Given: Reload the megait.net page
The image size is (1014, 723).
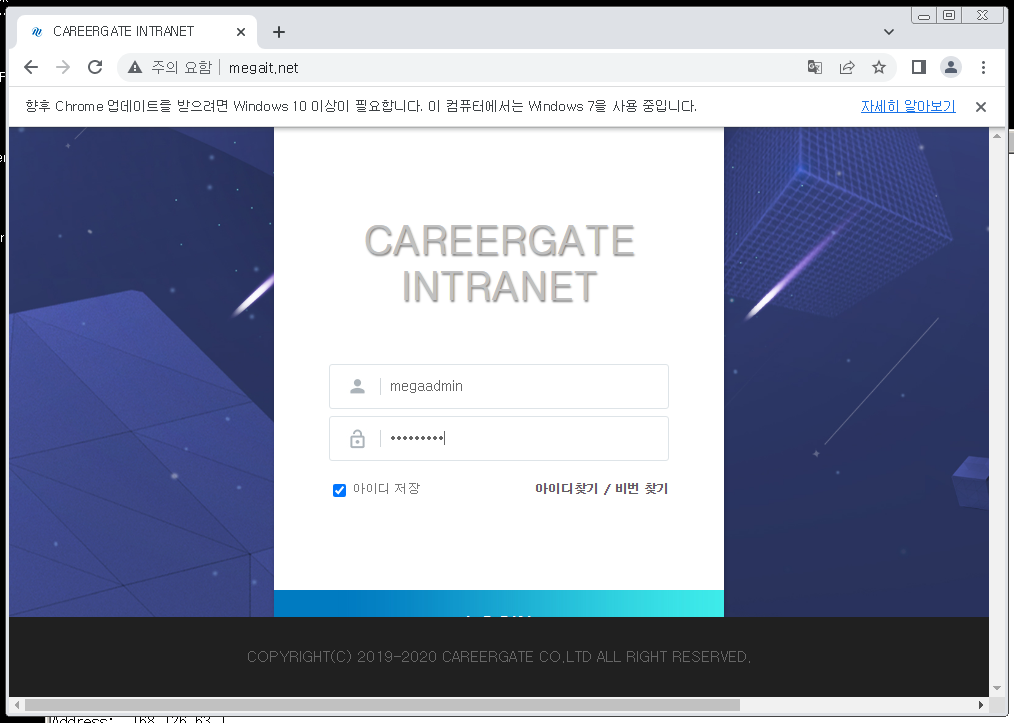Looking at the screenshot, I should coord(95,67).
